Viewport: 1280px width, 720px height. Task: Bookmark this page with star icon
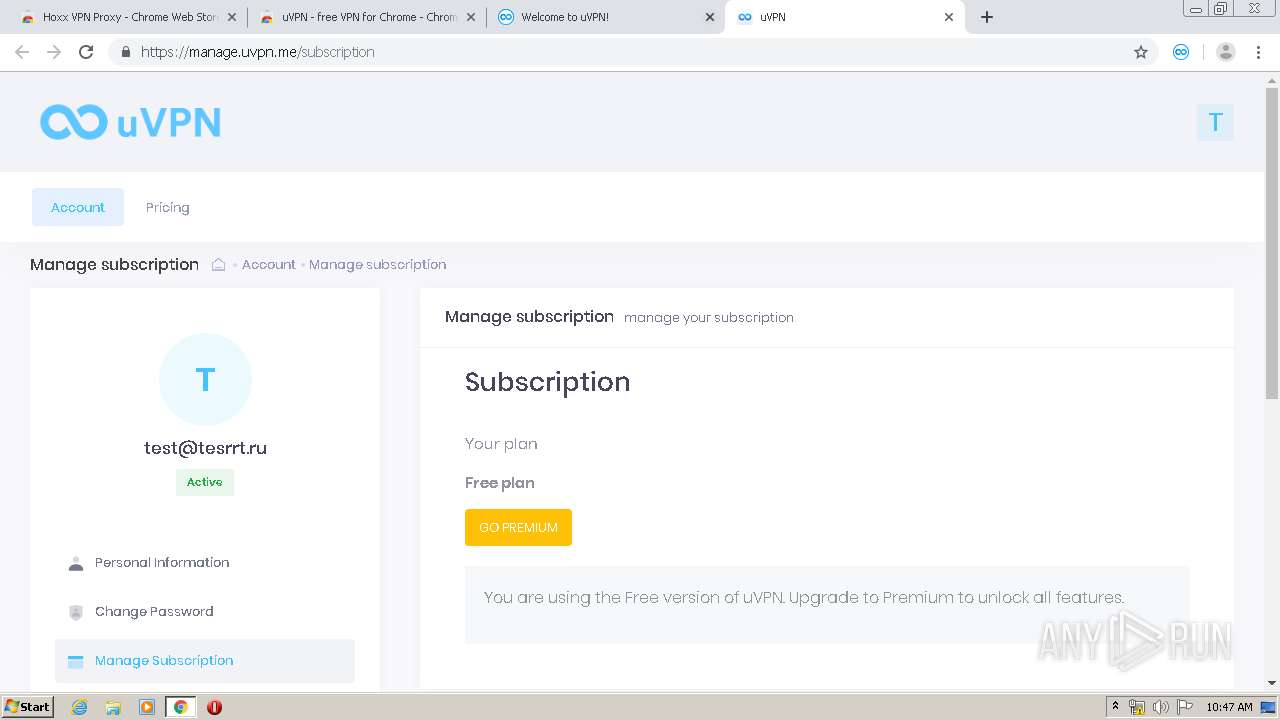[x=1141, y=52]
